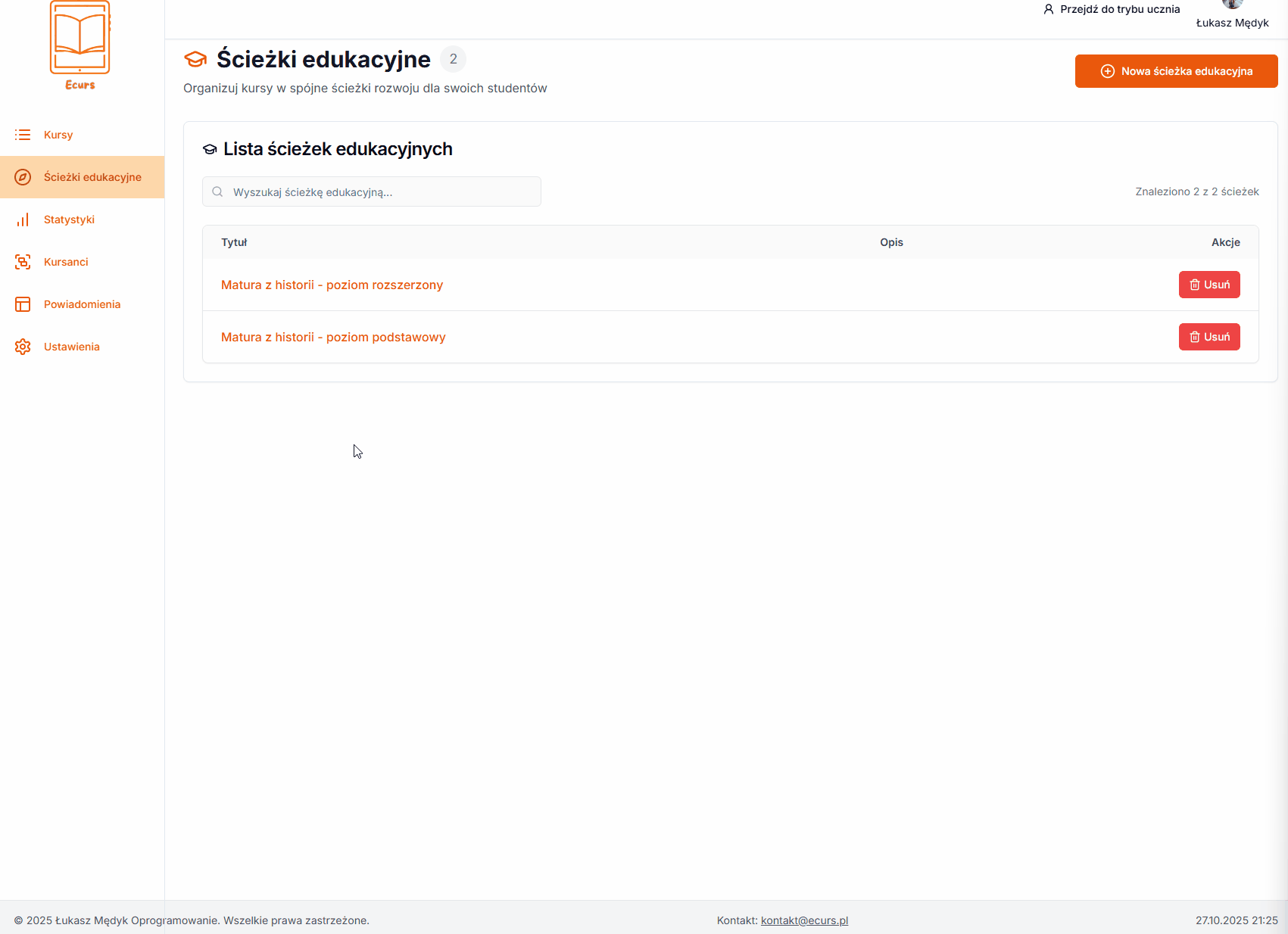Open Ścieżki edukacyjne via compass icon

click(23, 177)
